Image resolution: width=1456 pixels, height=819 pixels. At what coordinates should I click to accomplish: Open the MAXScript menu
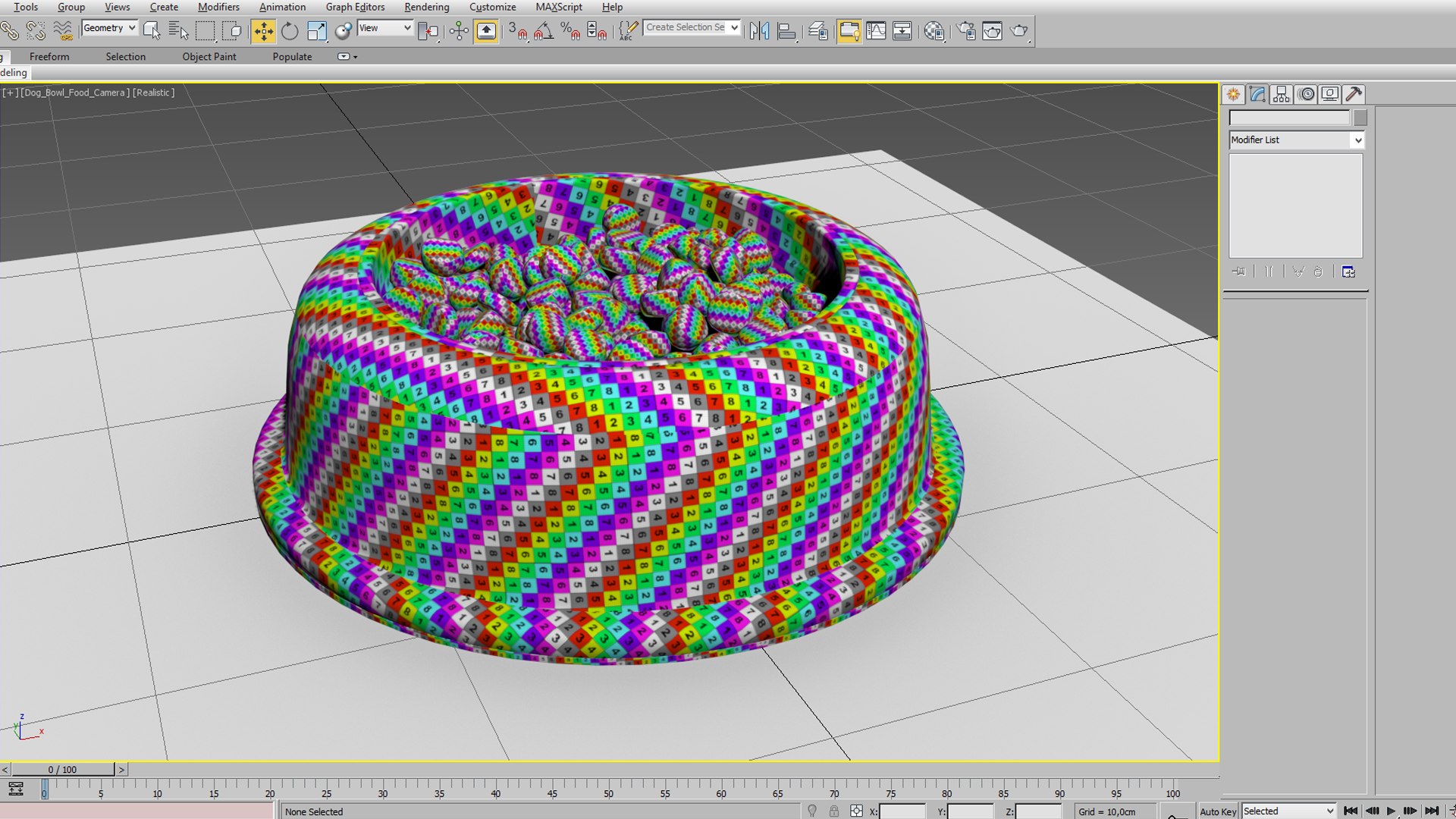click(558, 7)
